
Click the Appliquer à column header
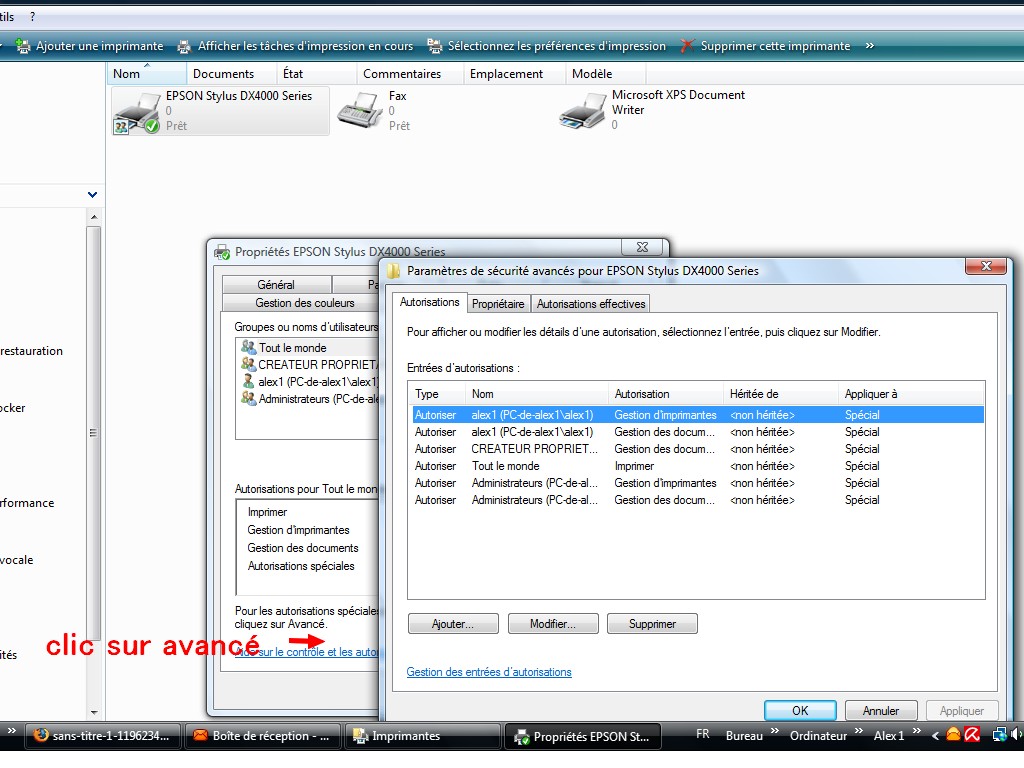911,394
